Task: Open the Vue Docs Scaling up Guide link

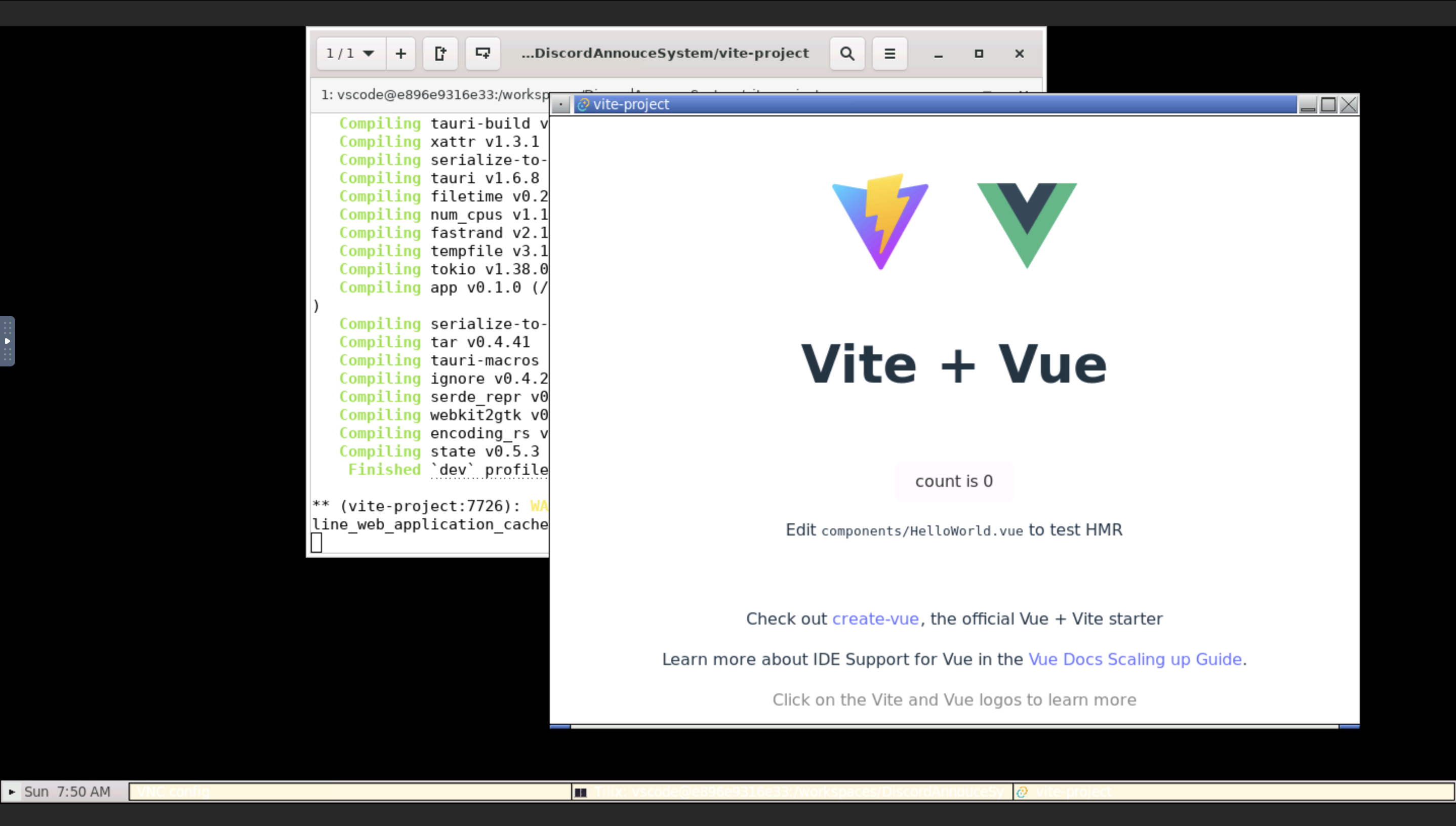Action: pos(1135,659)
